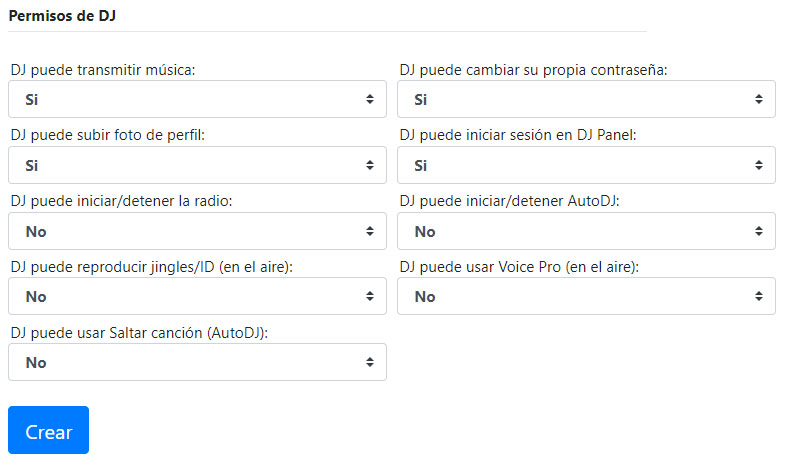This screenshot has height=470, width=788.
Task: Click the 'DJ puede transmitir música:' label text
Action: (x=103, y=71)
